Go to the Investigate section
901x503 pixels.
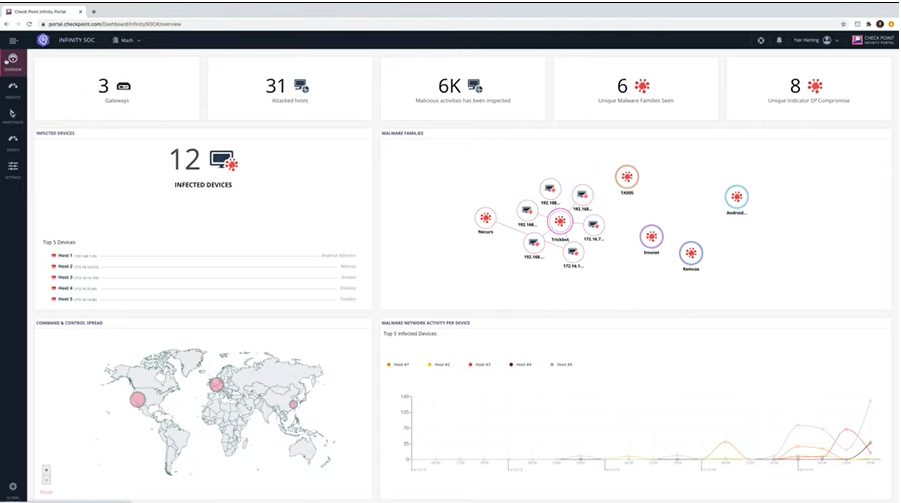pyautogui.click(x=13, y=115)
